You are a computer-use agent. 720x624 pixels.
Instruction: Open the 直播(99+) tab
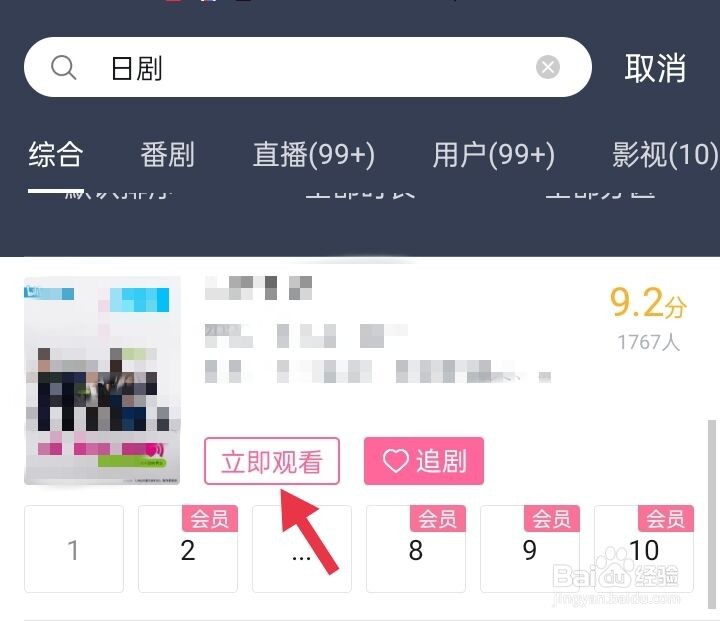point(314,155)
